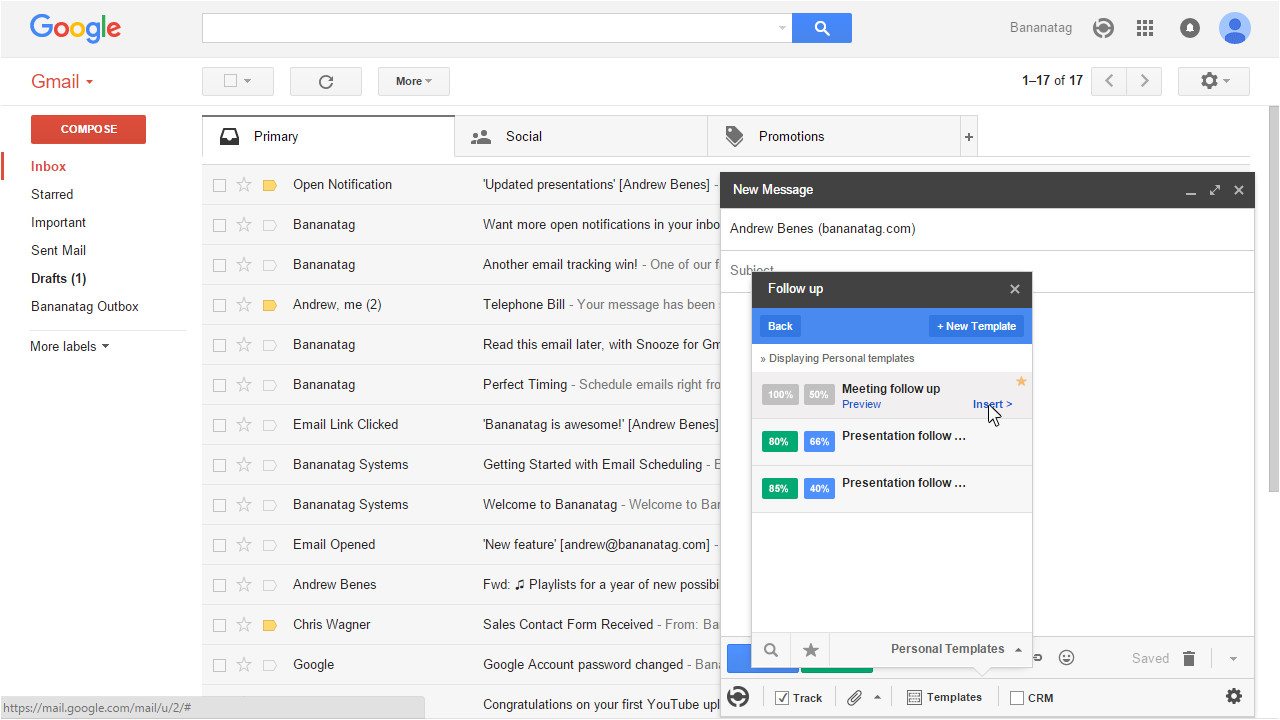This screenshot has height=720, width=1280.
Task: Toggle importance marker on Chris Wagner email
Action: click(269, 625)
